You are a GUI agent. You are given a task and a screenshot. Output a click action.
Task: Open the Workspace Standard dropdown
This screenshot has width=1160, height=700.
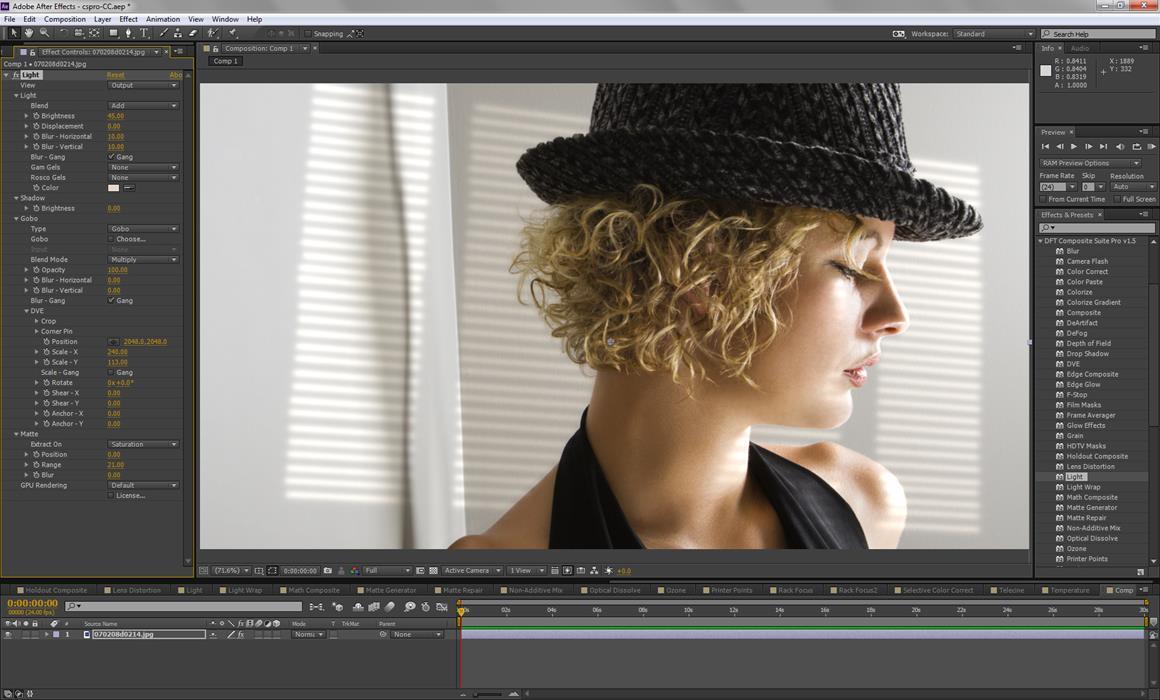993,34
